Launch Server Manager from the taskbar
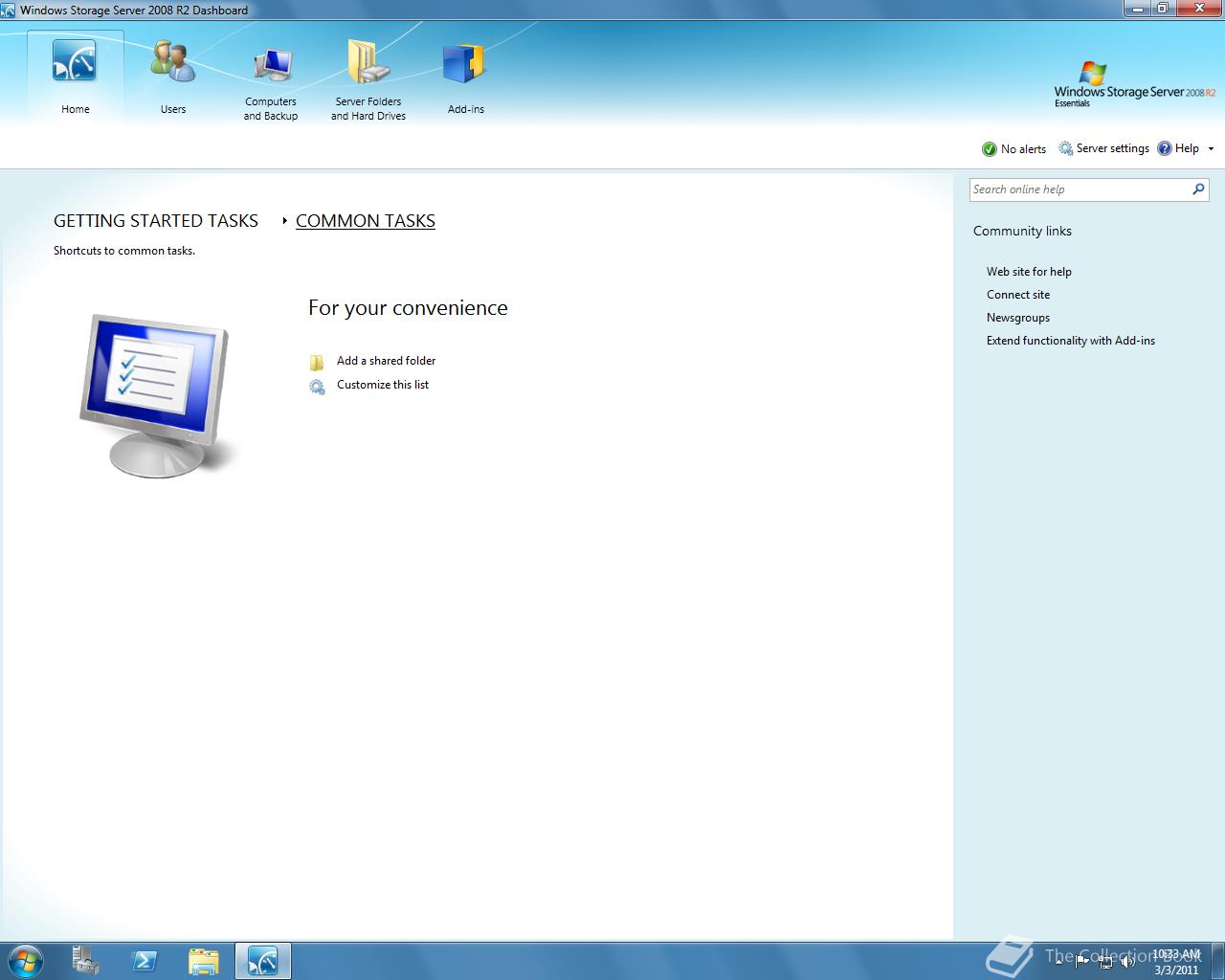Viewport: 1225px width, 980px height. pyautogui.click(x=86, y=961)
